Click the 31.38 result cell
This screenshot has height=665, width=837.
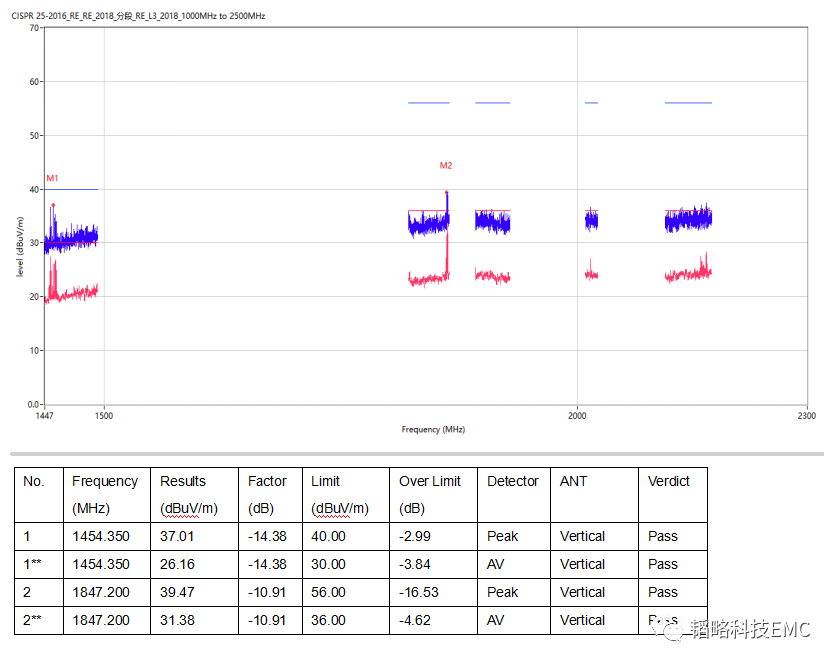point(177,620)
